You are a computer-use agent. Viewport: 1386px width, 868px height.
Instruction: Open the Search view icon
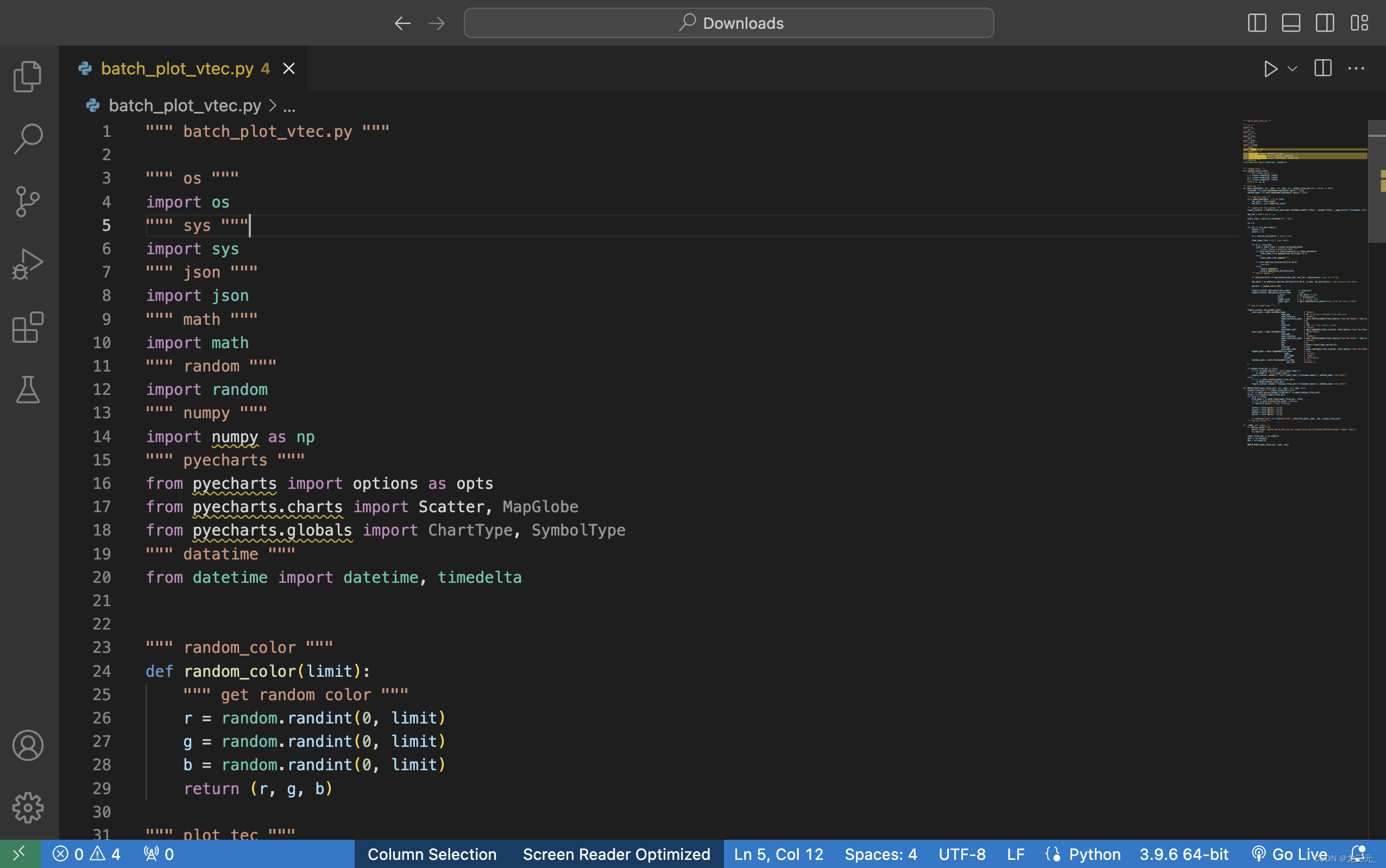point(28,139)
